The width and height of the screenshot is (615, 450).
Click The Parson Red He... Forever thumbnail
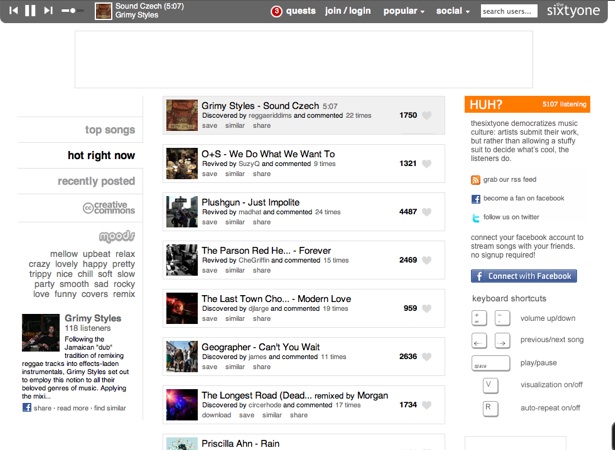click(182, 260)
